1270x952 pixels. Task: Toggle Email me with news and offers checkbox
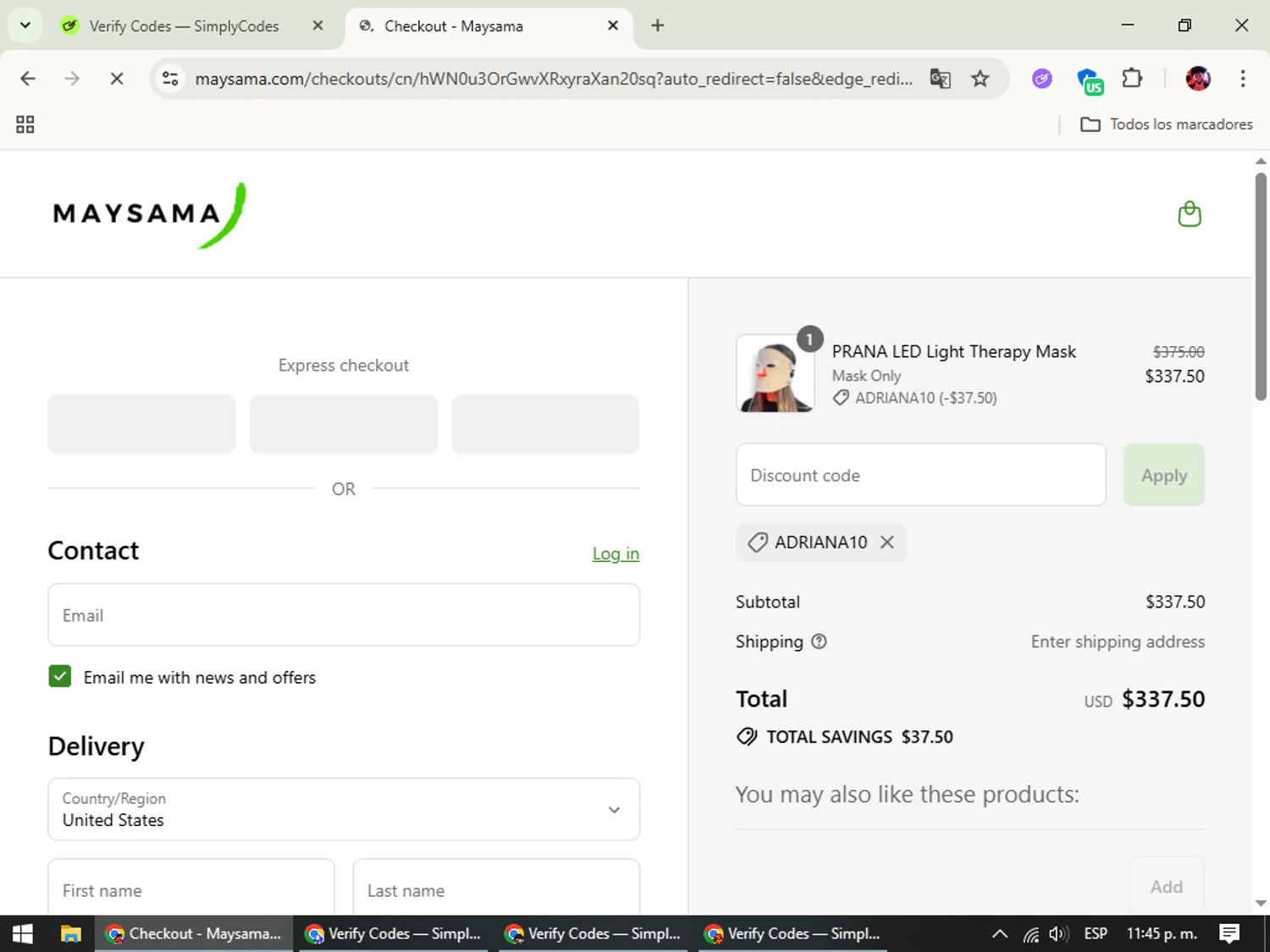[x=60, y=676]
